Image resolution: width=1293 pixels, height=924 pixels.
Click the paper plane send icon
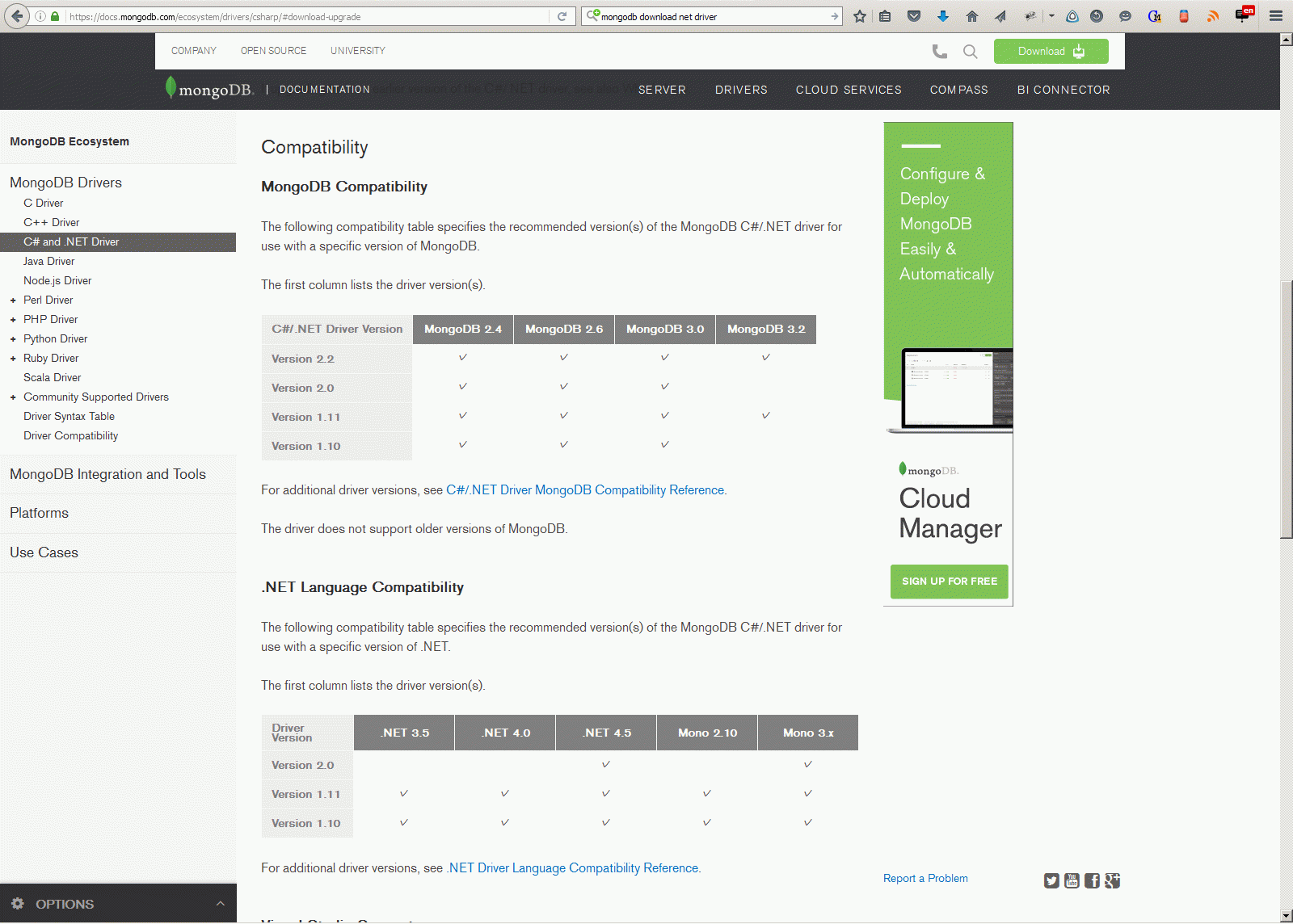[x=1000, y=16]
